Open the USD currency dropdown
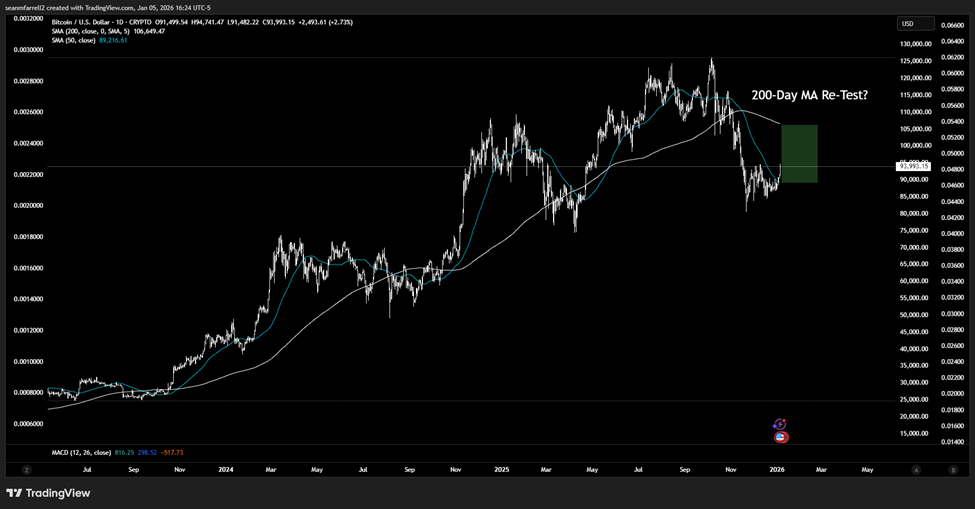 point(916,24)
